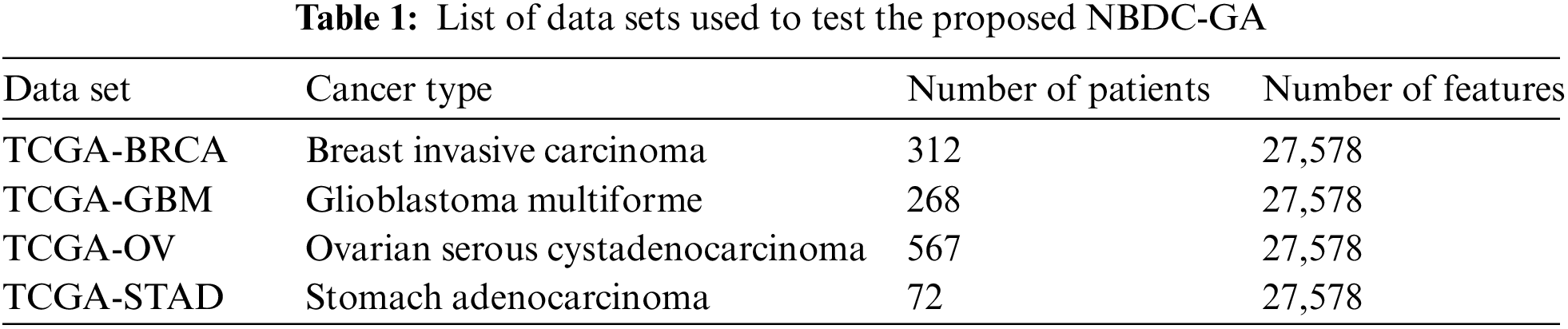The height and width of the screenshot is (329, 1568).
Task: Select the features value in the TCGA-OV row
Action: [x=1311, y=248]
